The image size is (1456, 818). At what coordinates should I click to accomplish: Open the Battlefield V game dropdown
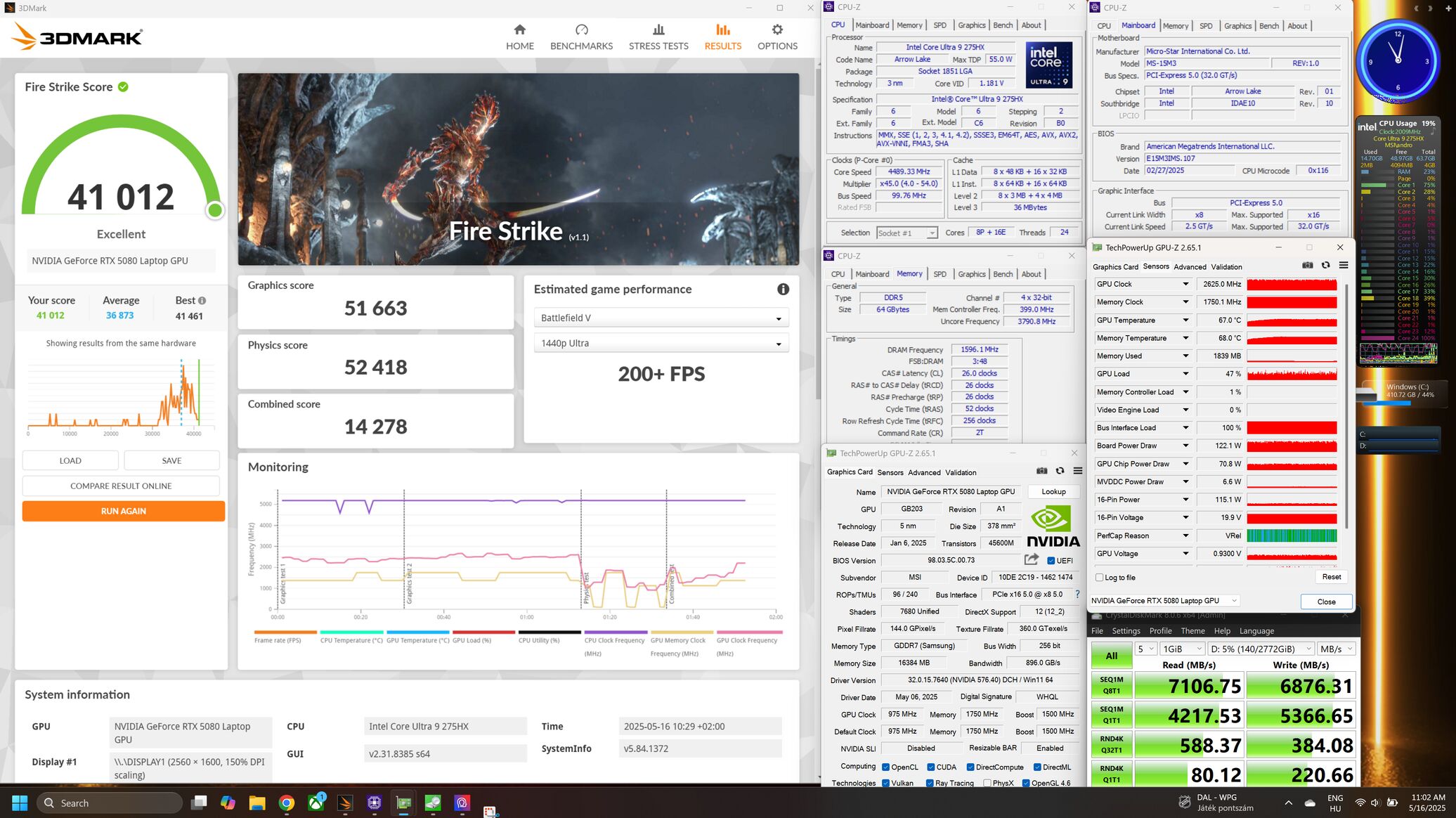661,318
